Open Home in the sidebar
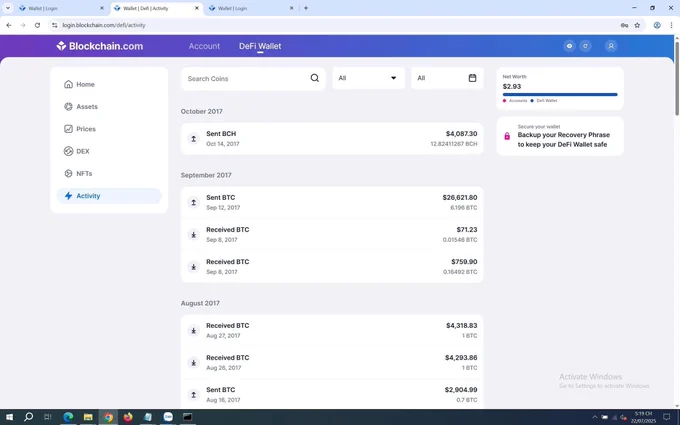Image resolution: width=680 pixels, height=425 pixels. pos(109,84)
